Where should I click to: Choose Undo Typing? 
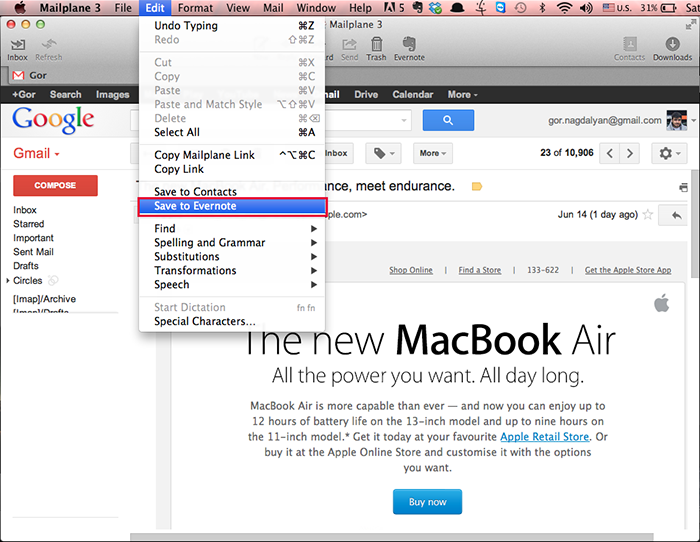click(x=232, y=26)
